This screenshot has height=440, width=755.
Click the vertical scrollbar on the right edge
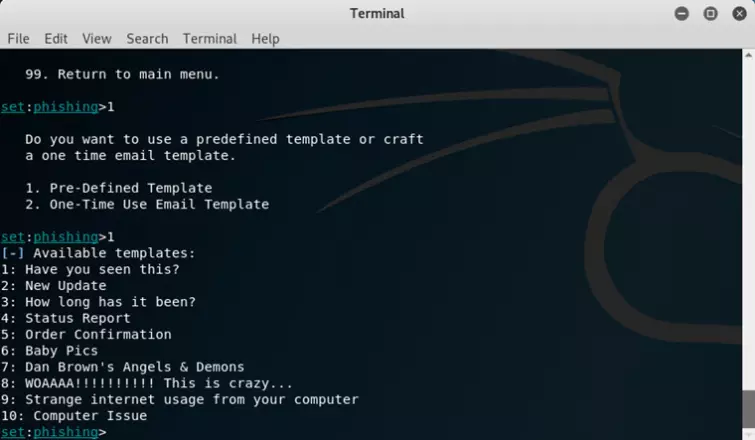(x=750, y=240)
